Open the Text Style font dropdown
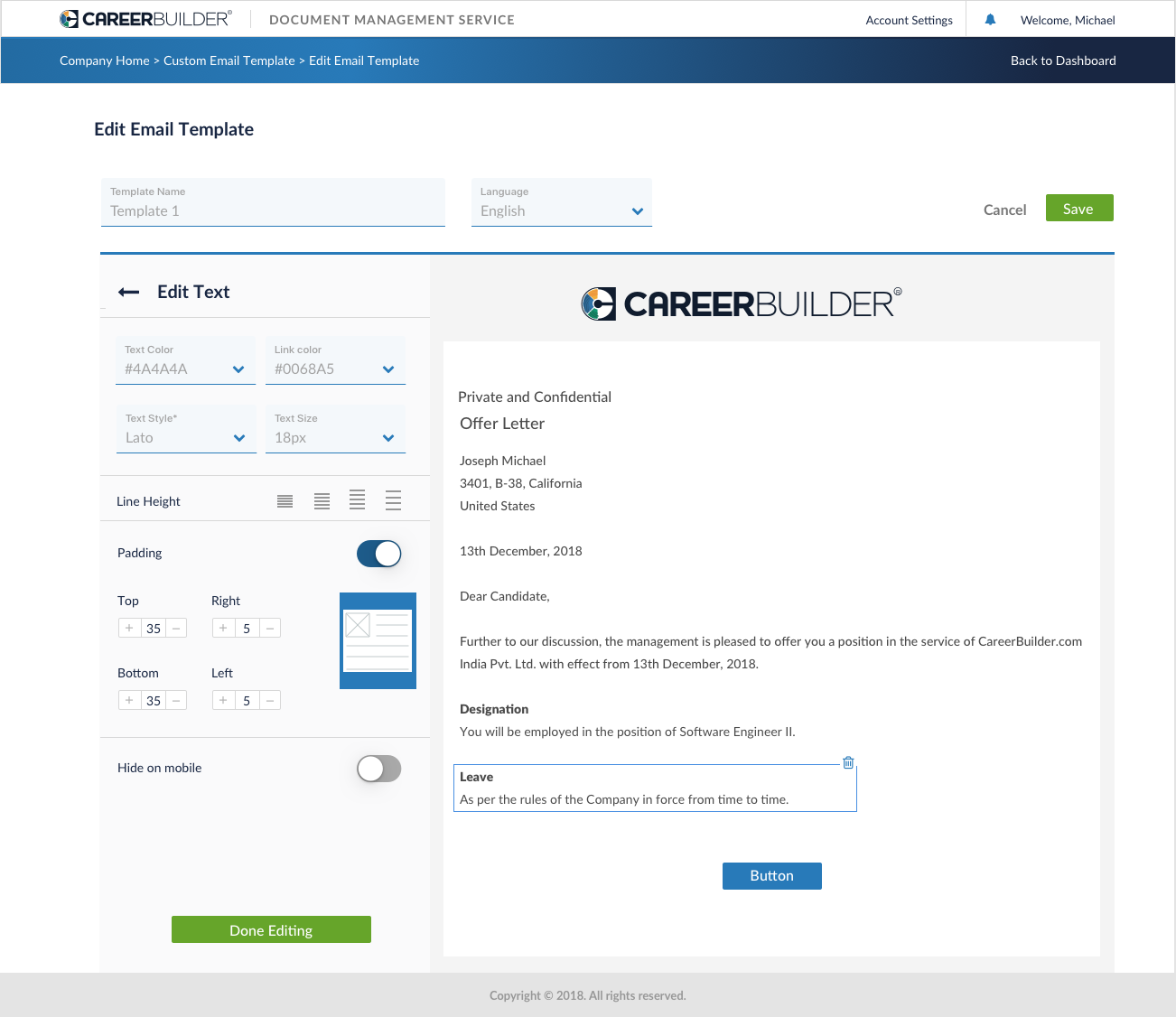1176x1017 pixels. tap(186, 429)
